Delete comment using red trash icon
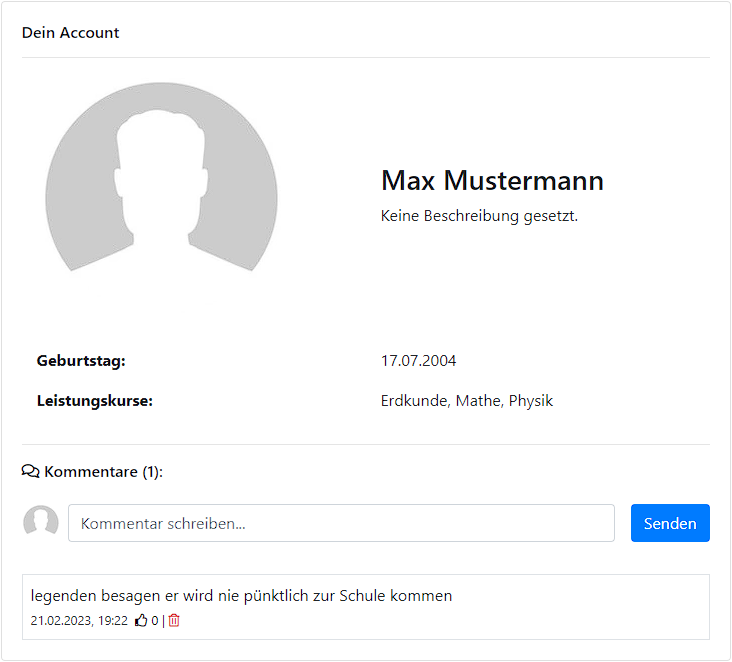Viewport: 732px width, 662px height. coord(174,620)
